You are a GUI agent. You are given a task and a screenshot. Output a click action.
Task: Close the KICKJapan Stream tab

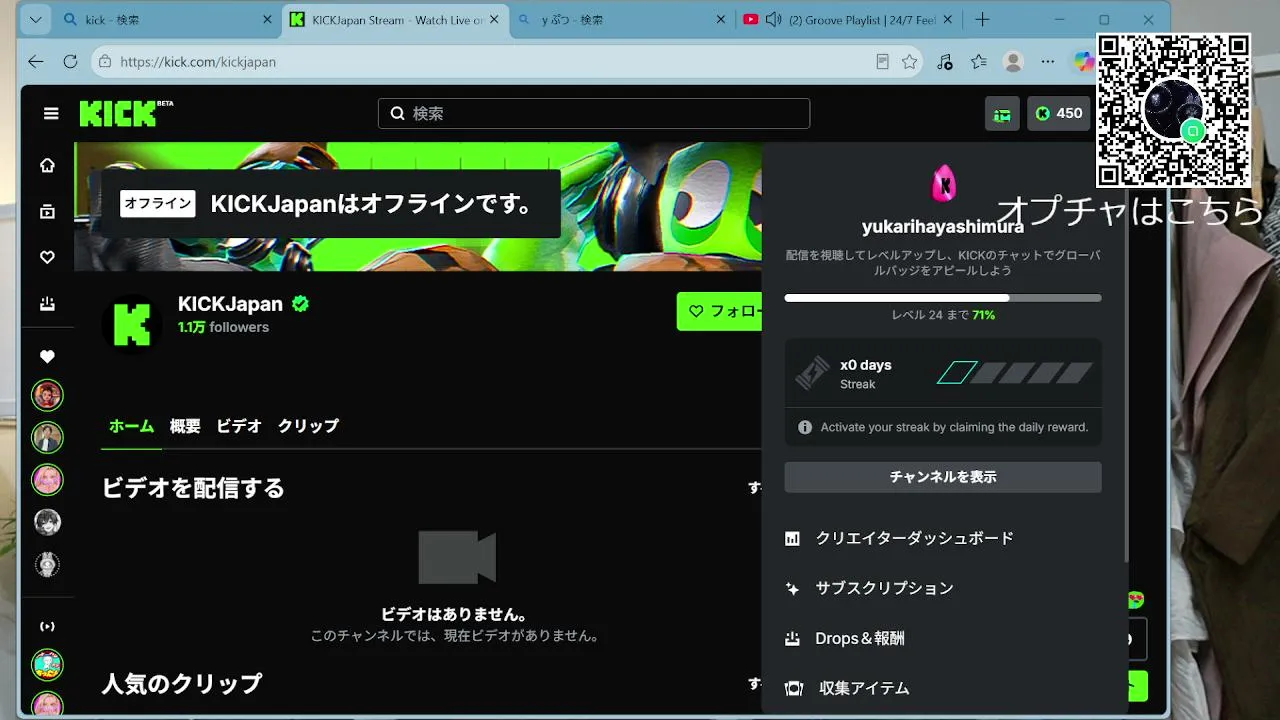pos(494,20)
